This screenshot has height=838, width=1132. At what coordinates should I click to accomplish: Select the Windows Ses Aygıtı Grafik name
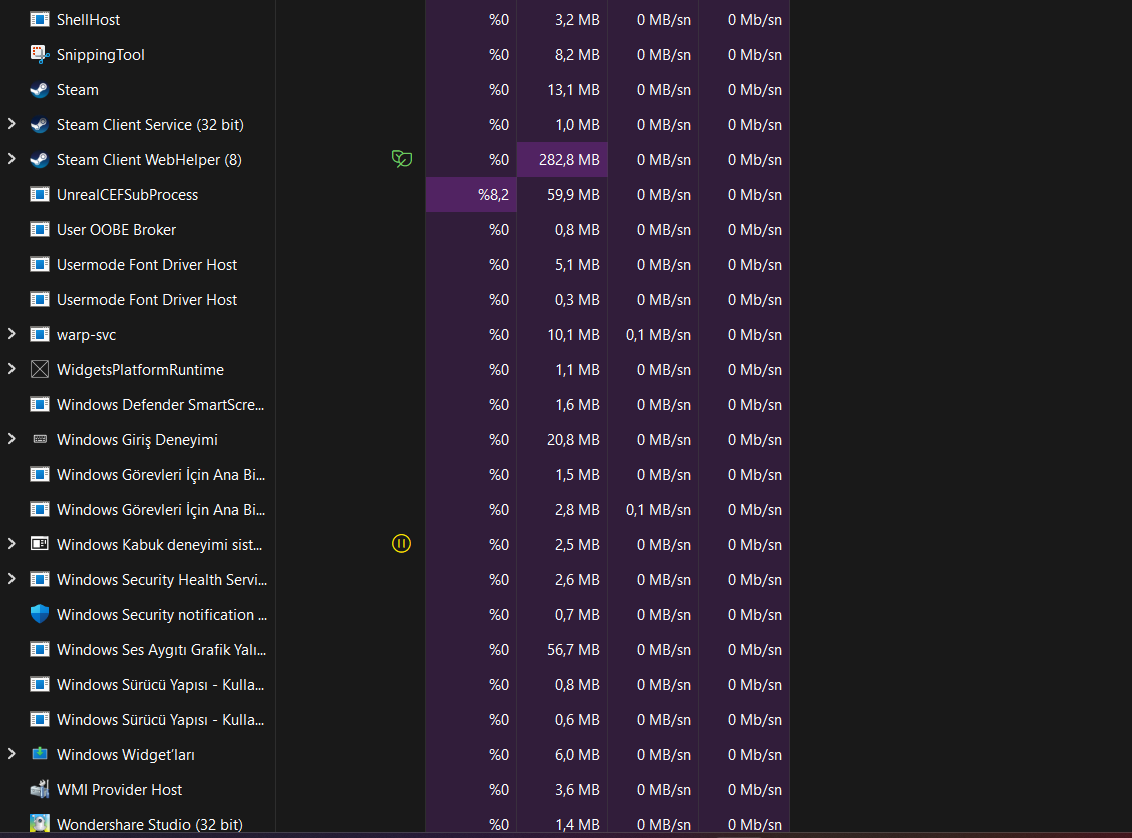tap(161, 650)
